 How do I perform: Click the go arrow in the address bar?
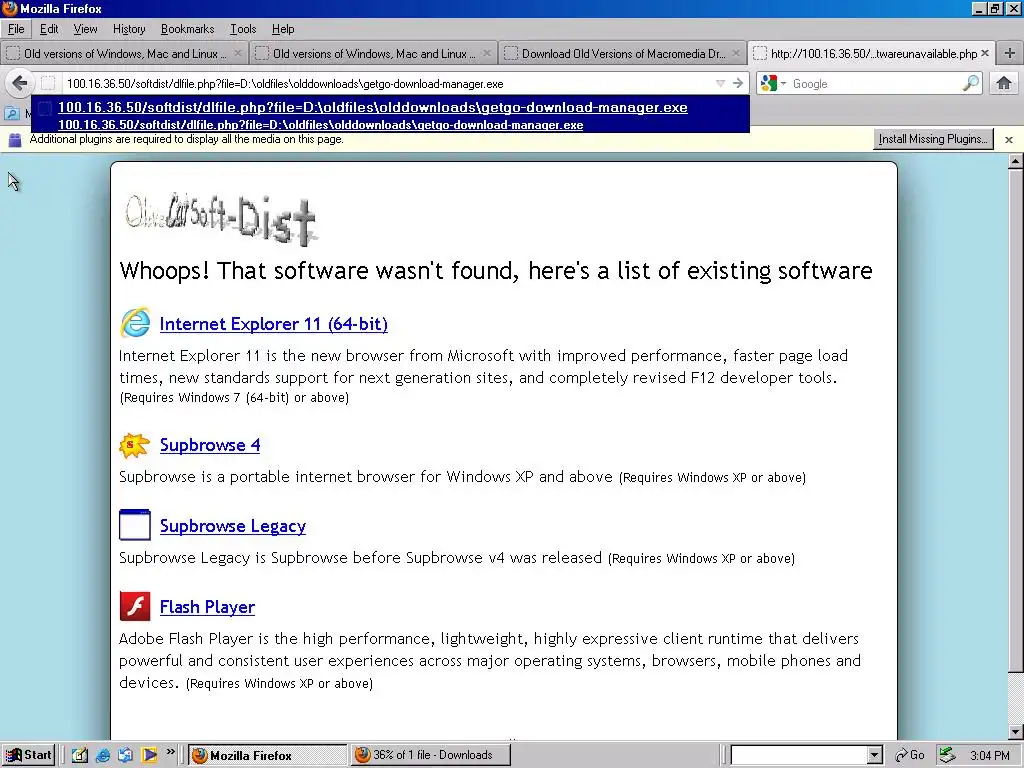point(738,84)
